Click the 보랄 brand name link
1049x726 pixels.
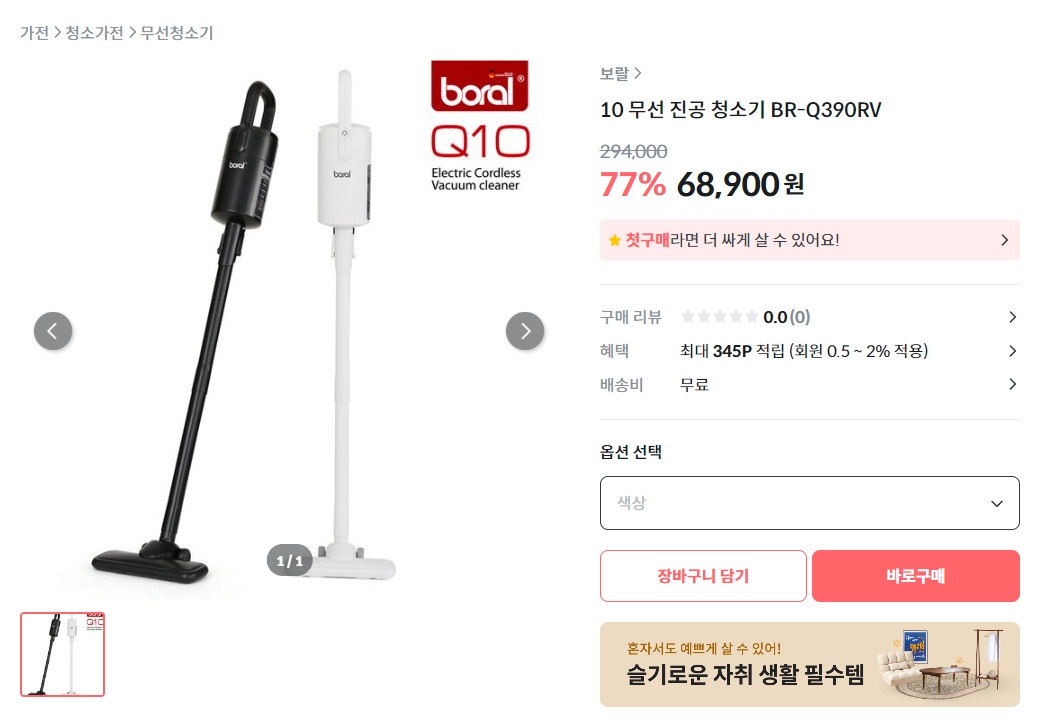tap(614, 73)
